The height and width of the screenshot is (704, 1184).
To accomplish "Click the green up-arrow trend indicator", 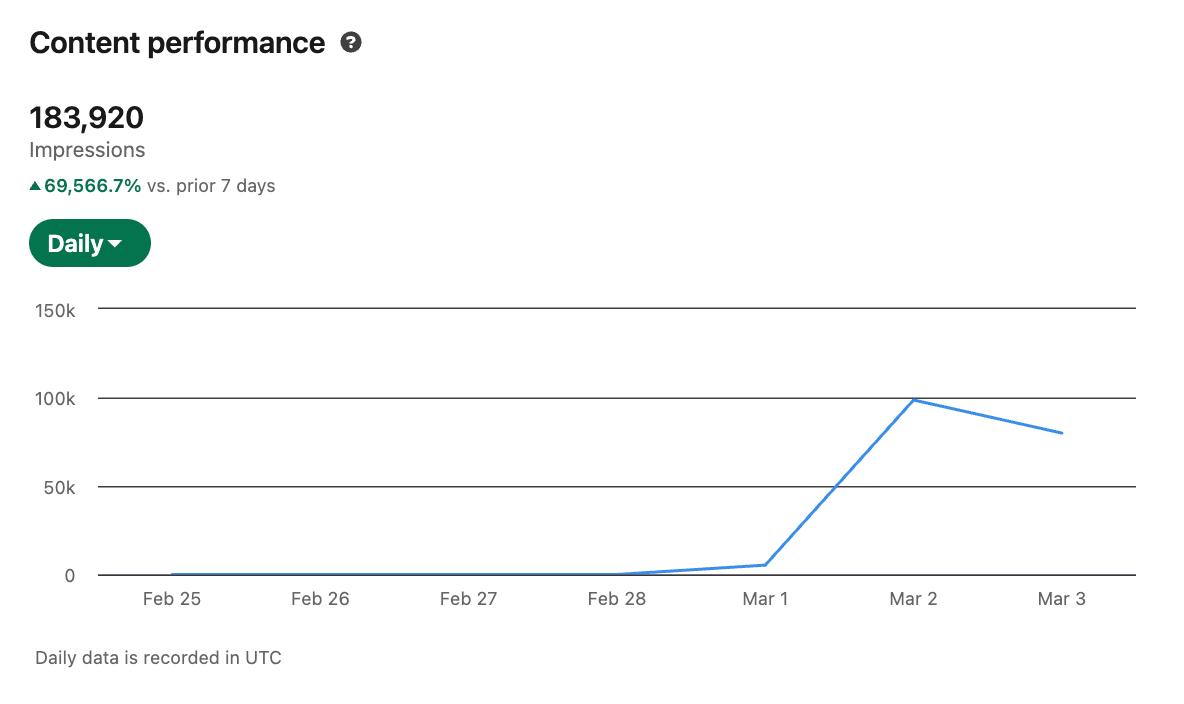I will click(35, 186).
